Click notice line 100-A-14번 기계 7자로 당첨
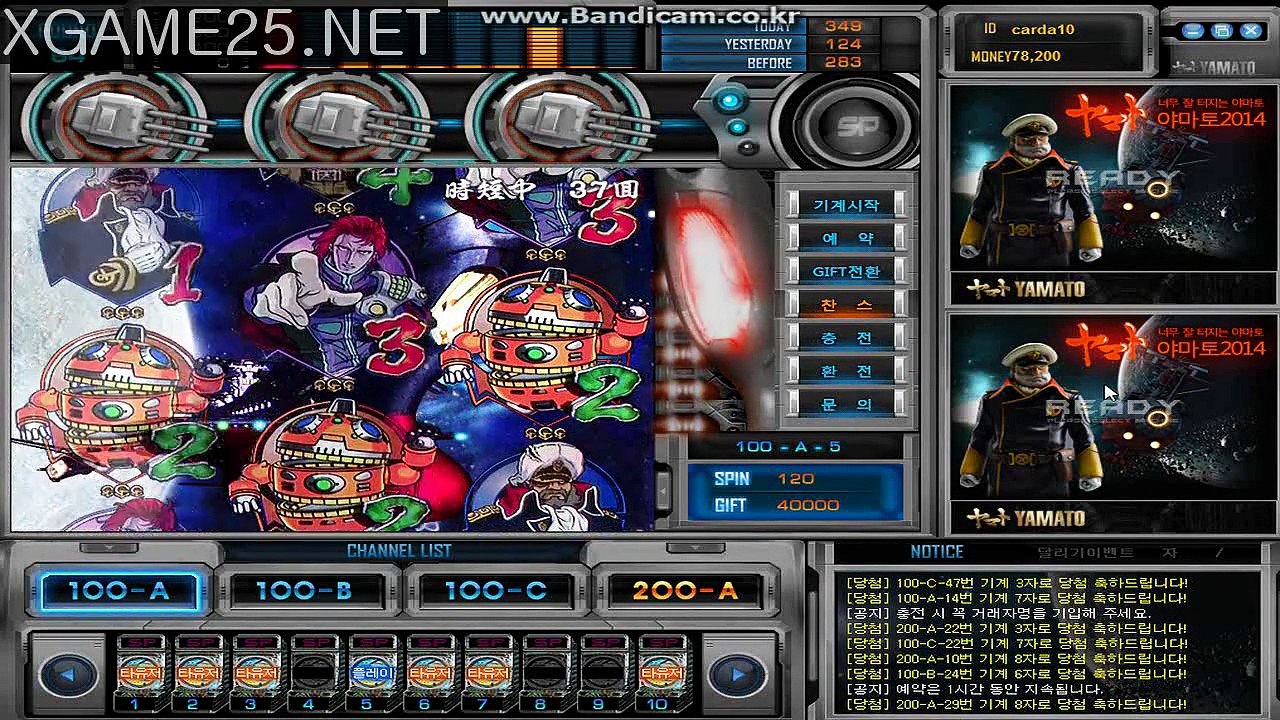Viewport: 1280px width, 720px height. [1016, 598]
